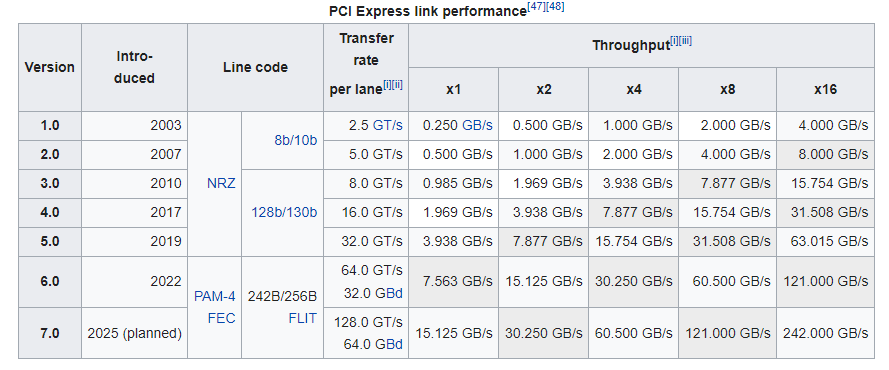Open footnote iii beside the Throughput header
The width and height of the screenshot is (889, 370).
coord(685,41)
